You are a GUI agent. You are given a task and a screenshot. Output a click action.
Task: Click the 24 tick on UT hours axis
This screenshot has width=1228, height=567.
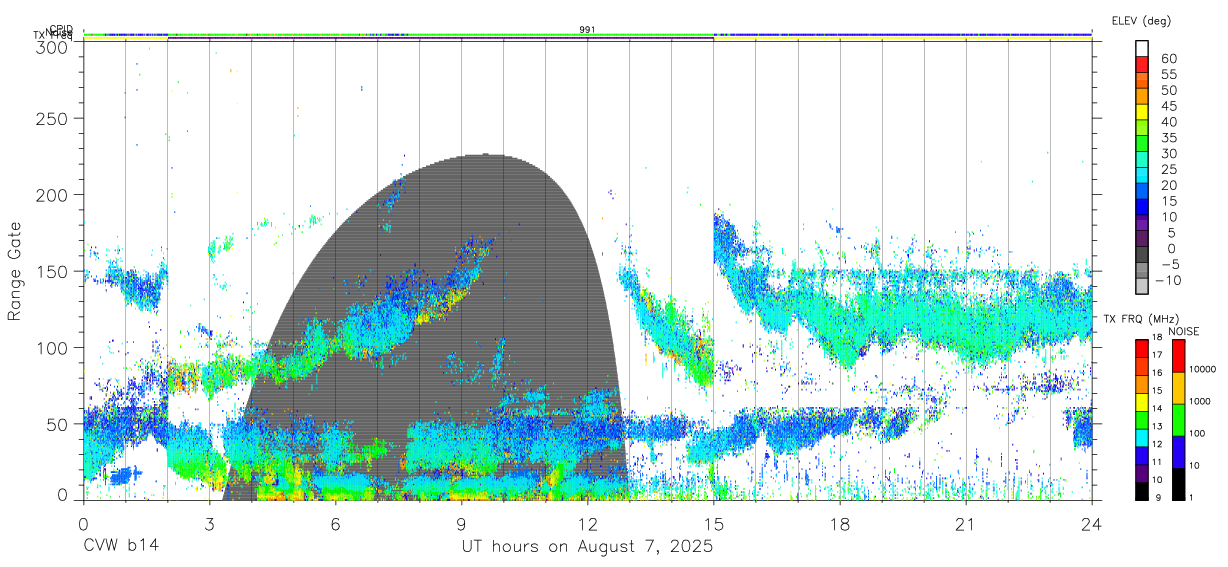1092,524
